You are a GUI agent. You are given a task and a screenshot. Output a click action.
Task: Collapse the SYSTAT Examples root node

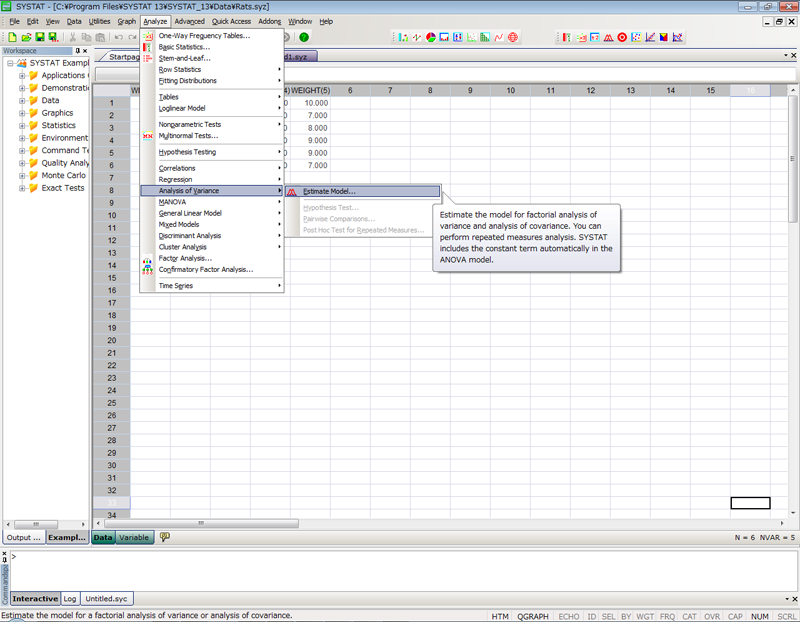(x=10, y=63)
